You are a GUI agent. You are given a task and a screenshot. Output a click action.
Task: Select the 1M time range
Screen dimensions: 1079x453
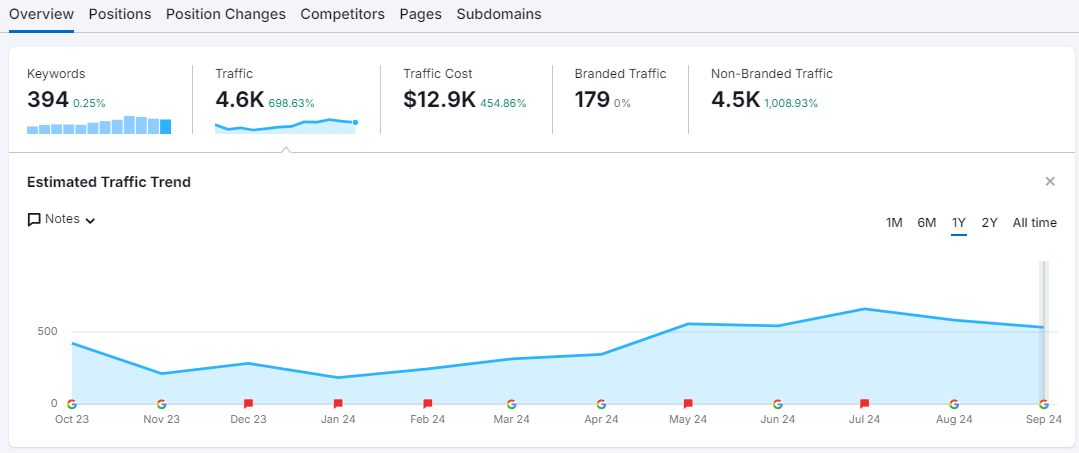[894, 223]
